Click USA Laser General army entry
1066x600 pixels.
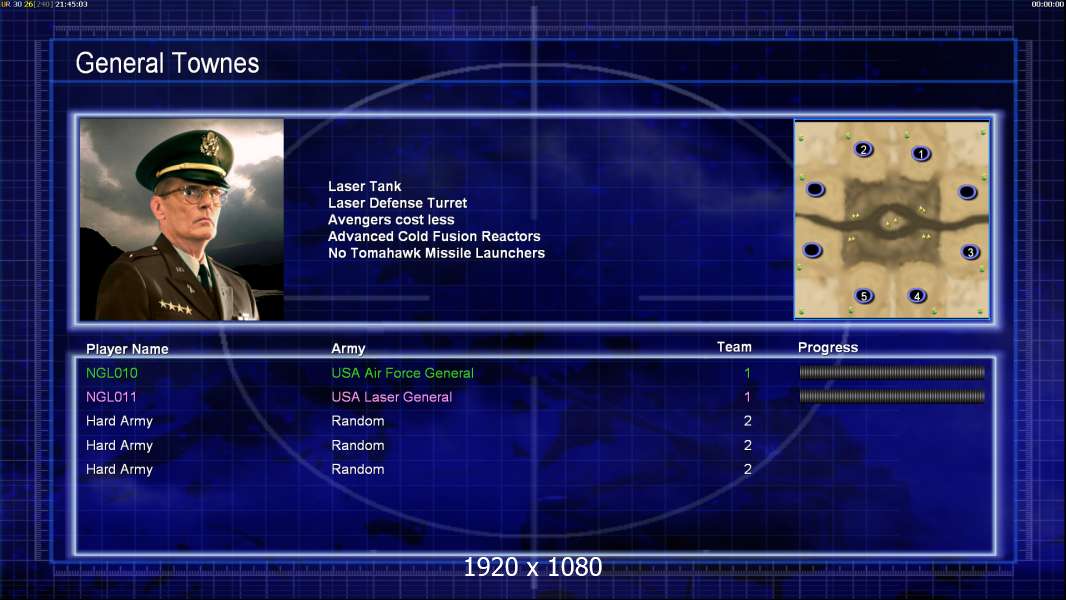[x=392, y=397]
